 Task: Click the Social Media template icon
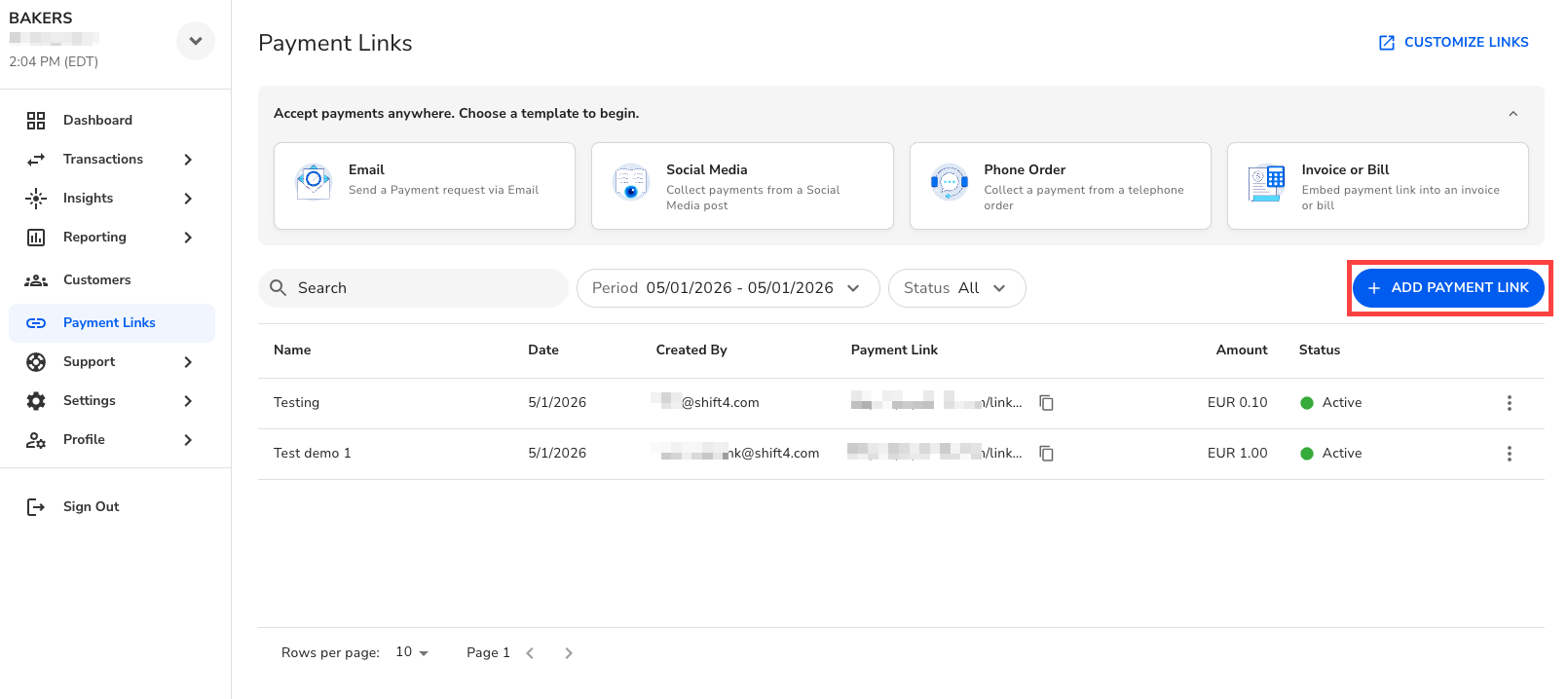[631, 181]
